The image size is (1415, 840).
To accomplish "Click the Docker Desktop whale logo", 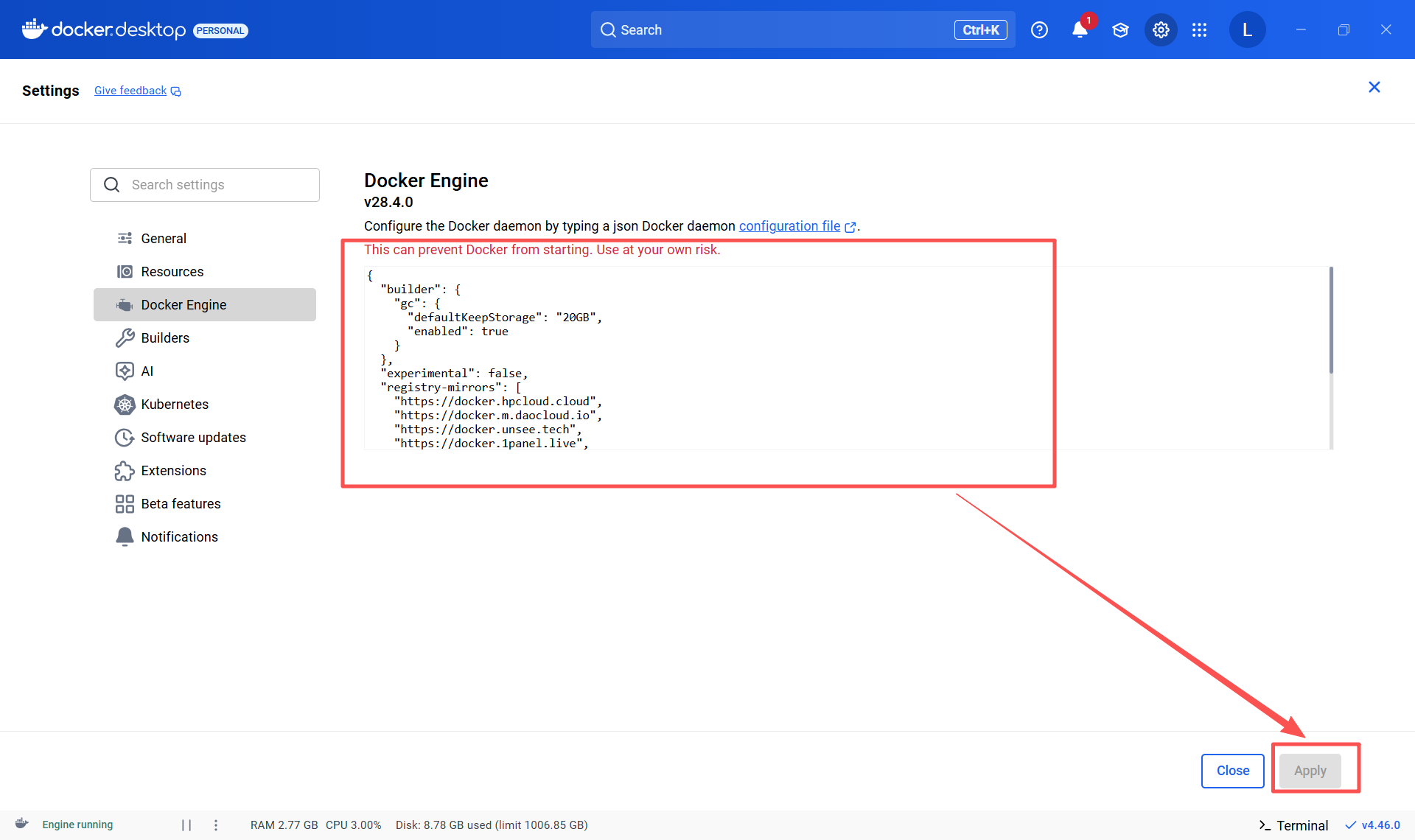I will [34, 29].
